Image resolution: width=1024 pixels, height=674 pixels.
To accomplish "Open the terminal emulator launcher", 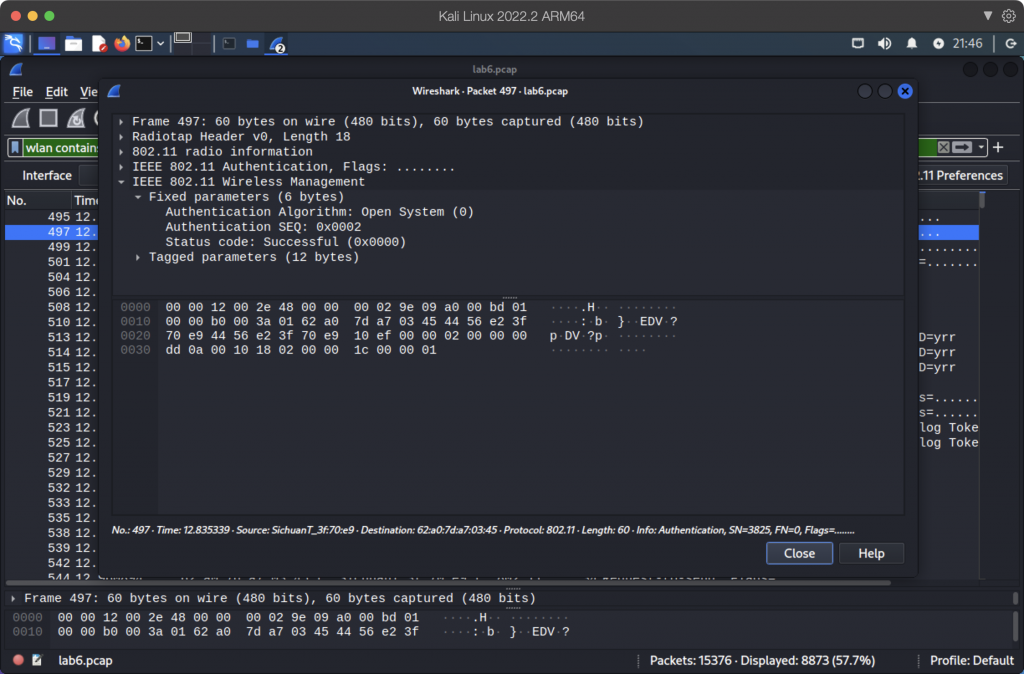I will point(144,44).
